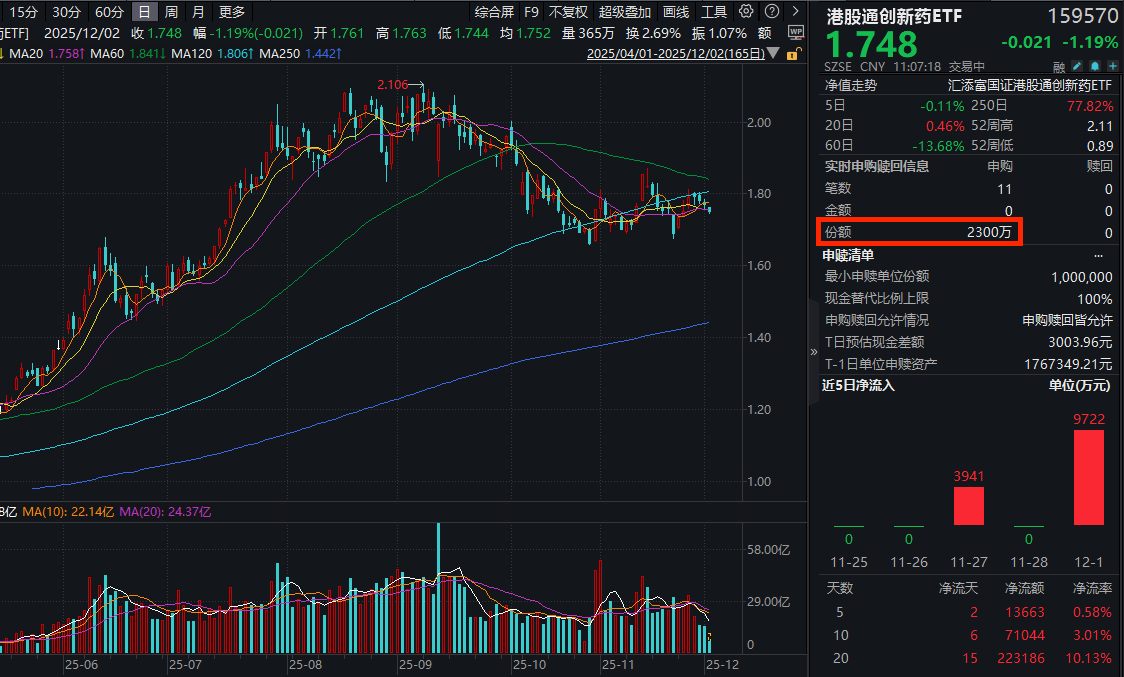
Task: Set a price alert via the bell icon
Action: [x=1095, y=65]
